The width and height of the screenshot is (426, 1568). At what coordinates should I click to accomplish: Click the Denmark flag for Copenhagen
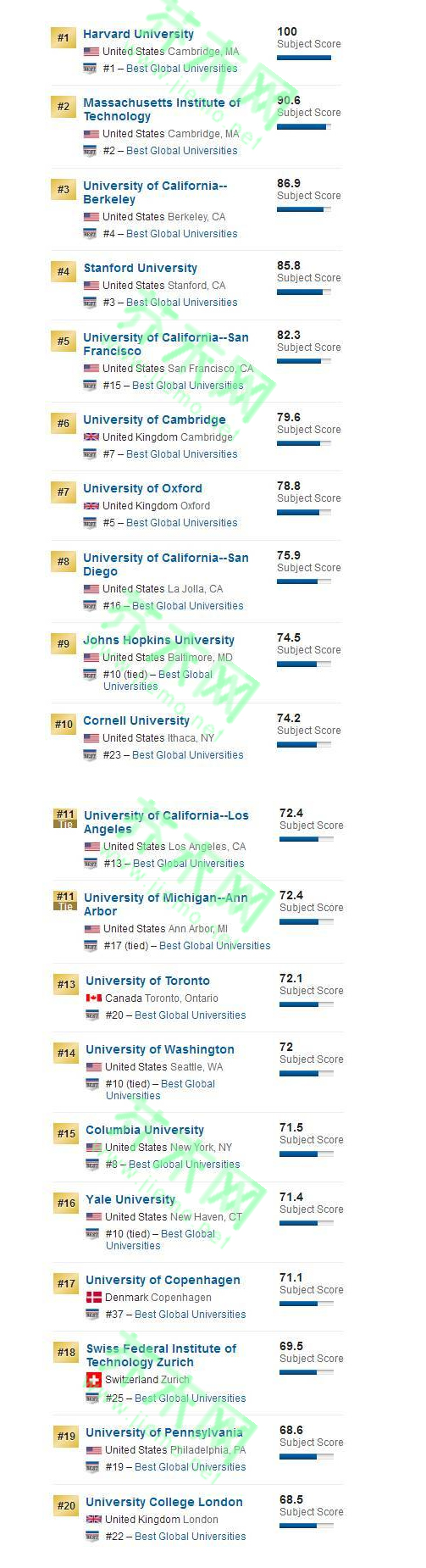94,1298
